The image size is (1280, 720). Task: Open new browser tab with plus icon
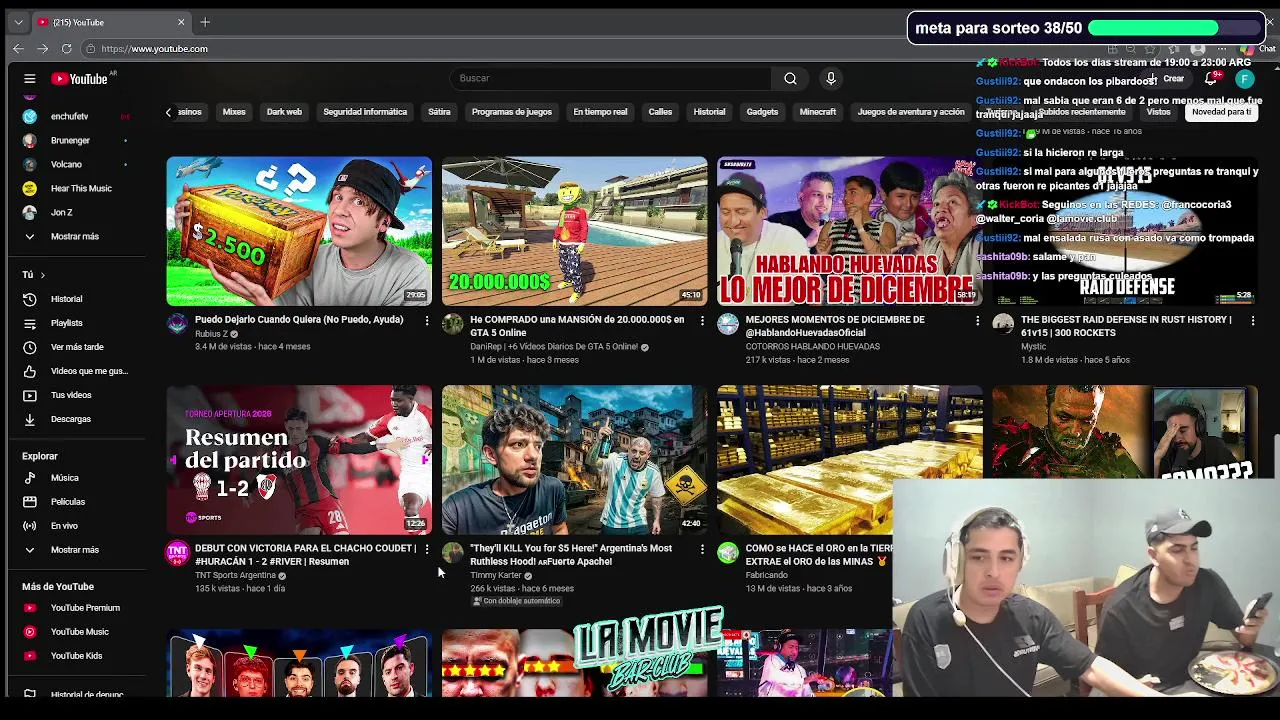(x=205, y=22)
